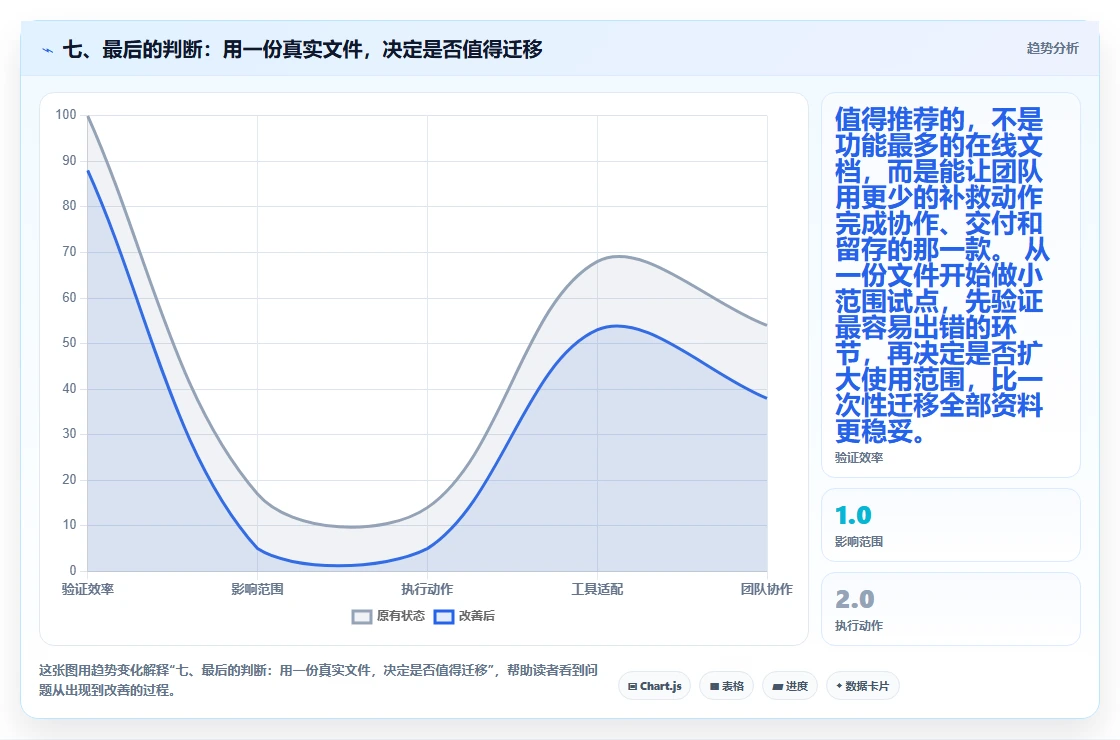Click the 表格 tag chip
Image resolution: width=1120 pixels, height=740 pixels.
(x=726, y=686)
